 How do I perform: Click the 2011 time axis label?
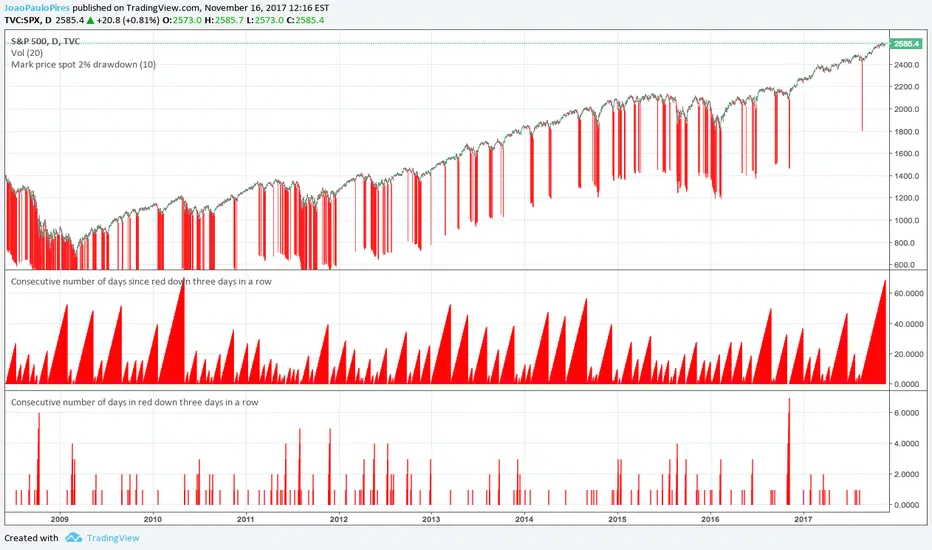tap(245, 519)
